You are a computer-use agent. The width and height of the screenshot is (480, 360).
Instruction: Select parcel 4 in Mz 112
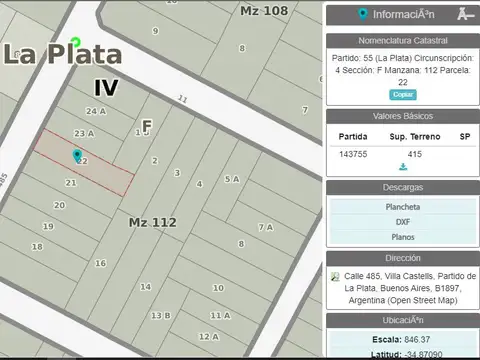(x=199, y=184)
